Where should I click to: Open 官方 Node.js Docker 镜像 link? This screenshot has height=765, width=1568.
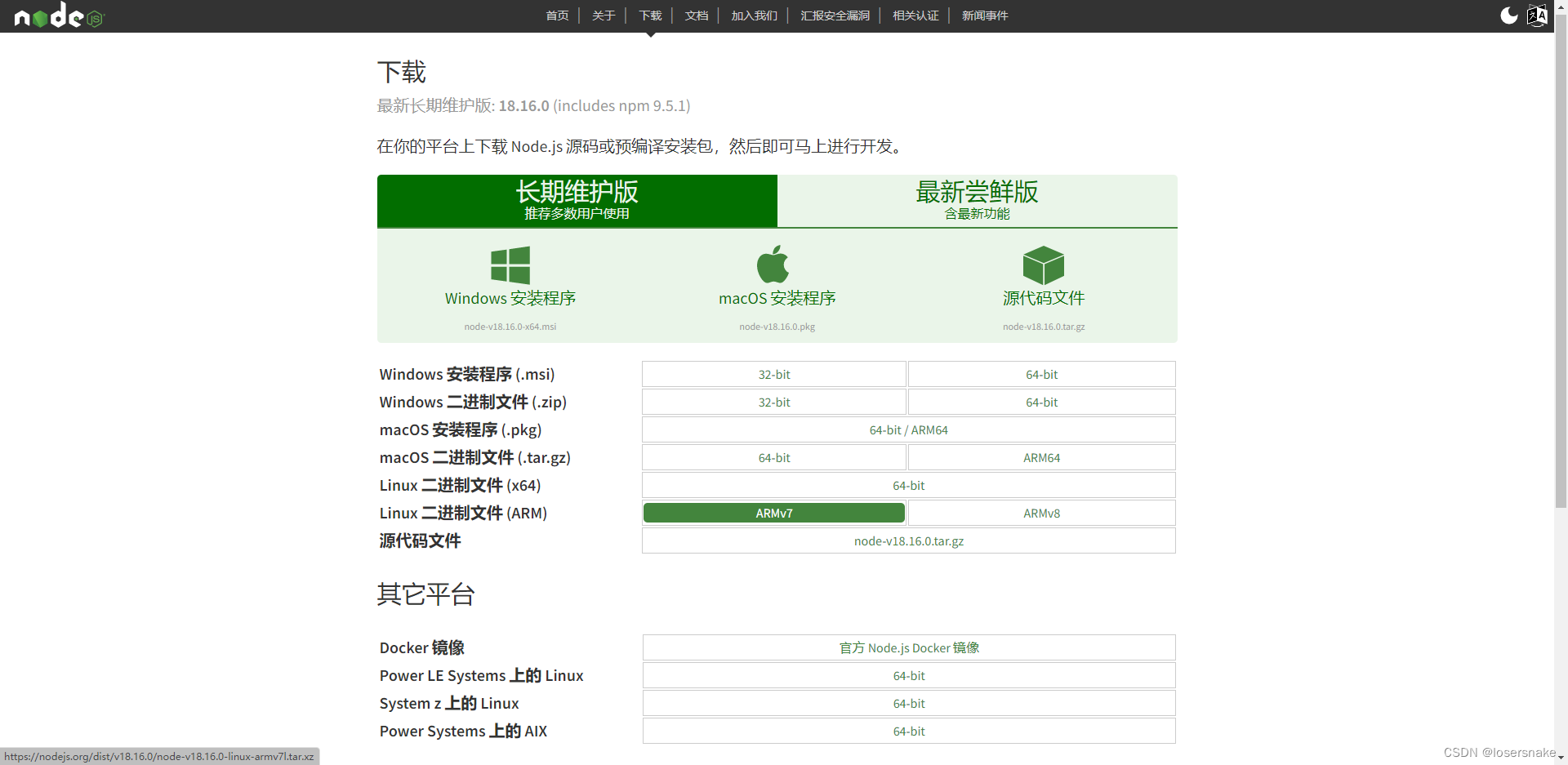pyautogui.click(x=909, y=647)
